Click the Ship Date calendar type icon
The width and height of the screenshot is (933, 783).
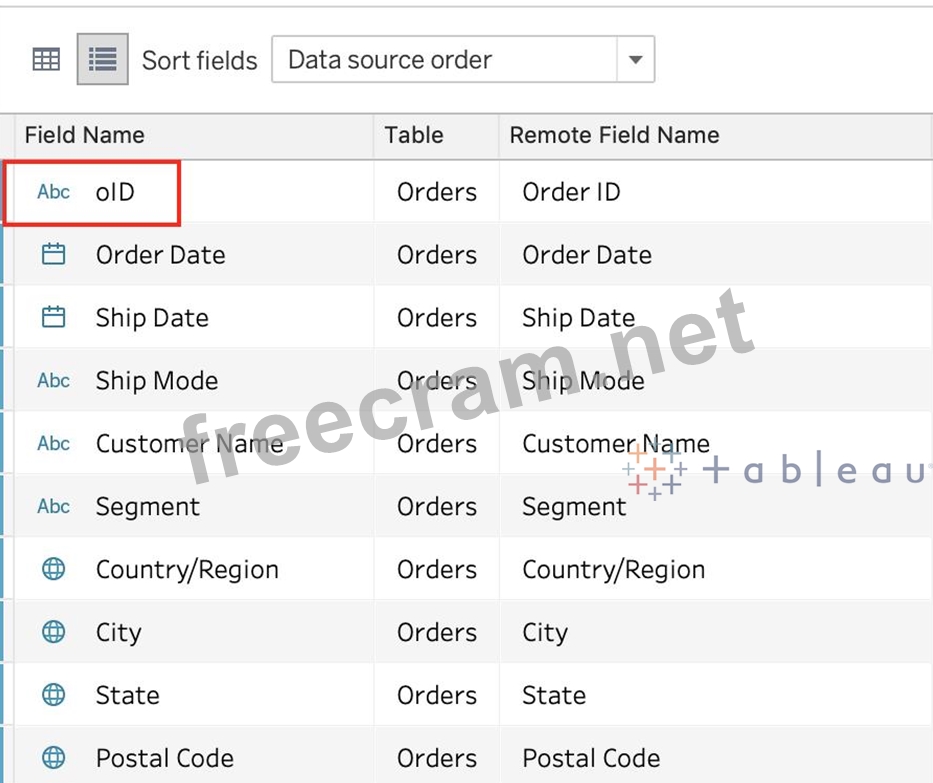pos(54,318)
